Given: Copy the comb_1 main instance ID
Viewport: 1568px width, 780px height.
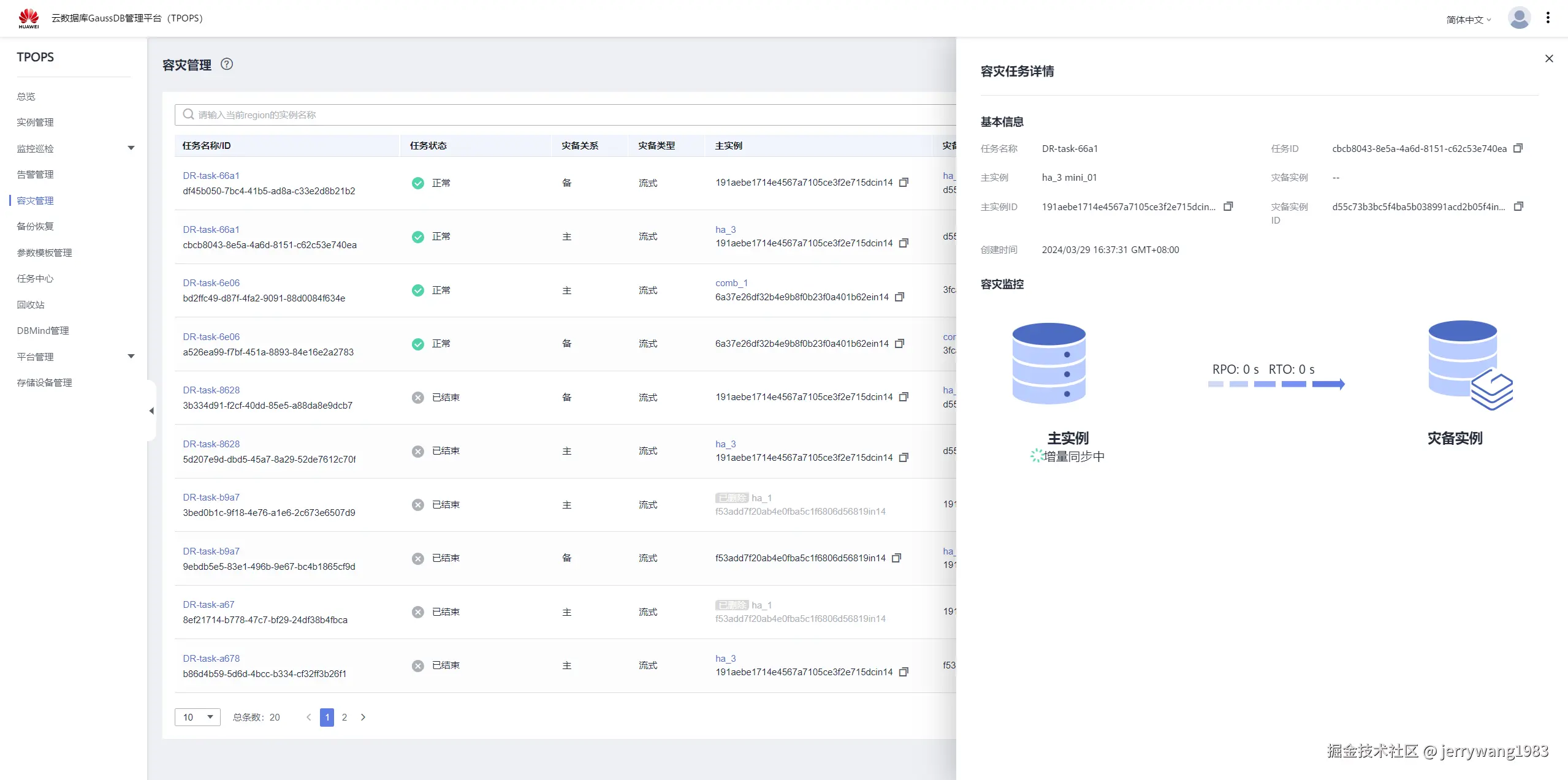Looking at the screenshot, I should pyautogui.click(x=899, y=297).
